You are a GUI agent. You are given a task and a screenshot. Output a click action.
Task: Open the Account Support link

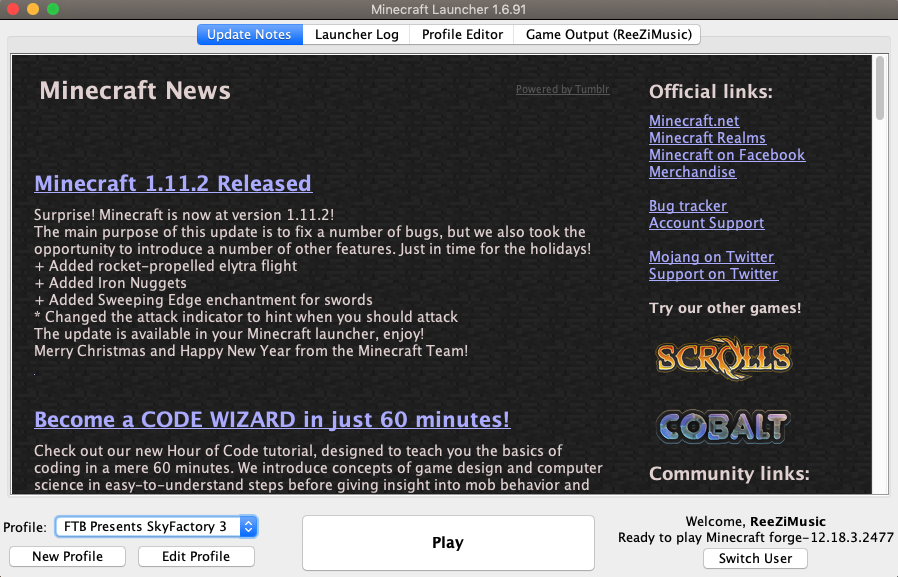706,223
